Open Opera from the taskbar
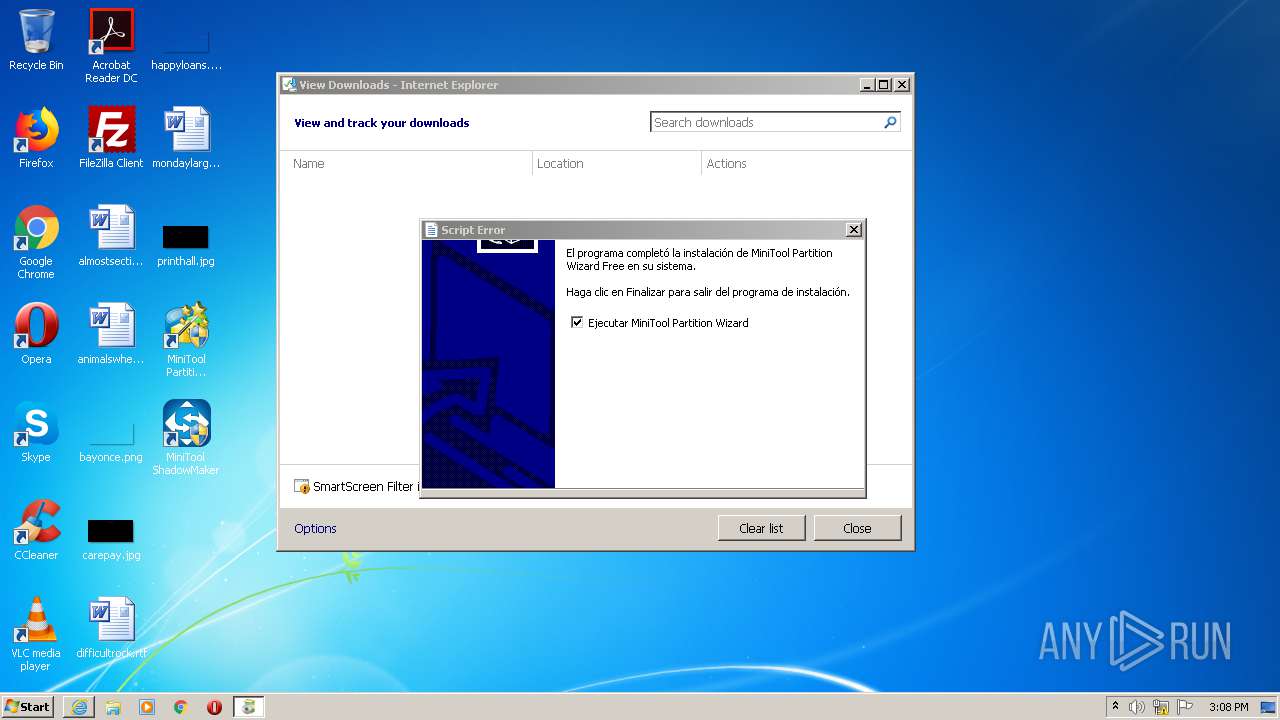Screen dimensions: 1280x720 (x=214, y=707)
